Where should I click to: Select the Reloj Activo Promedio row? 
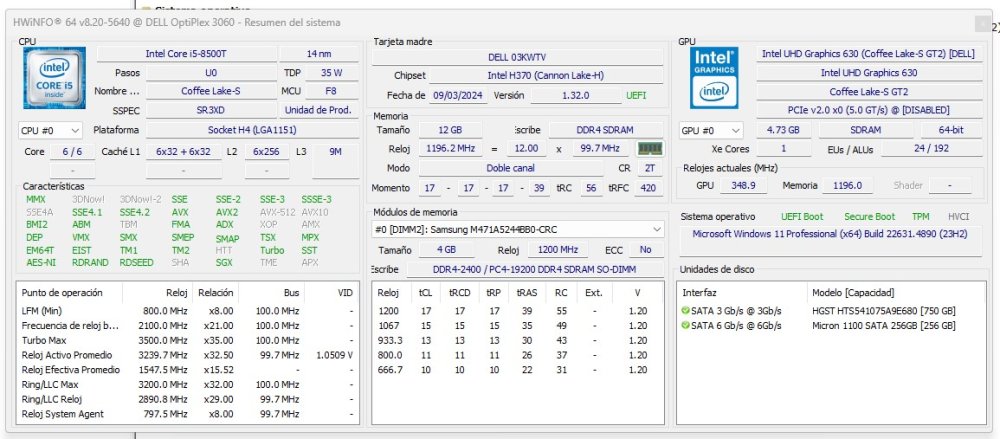(188, 355)
